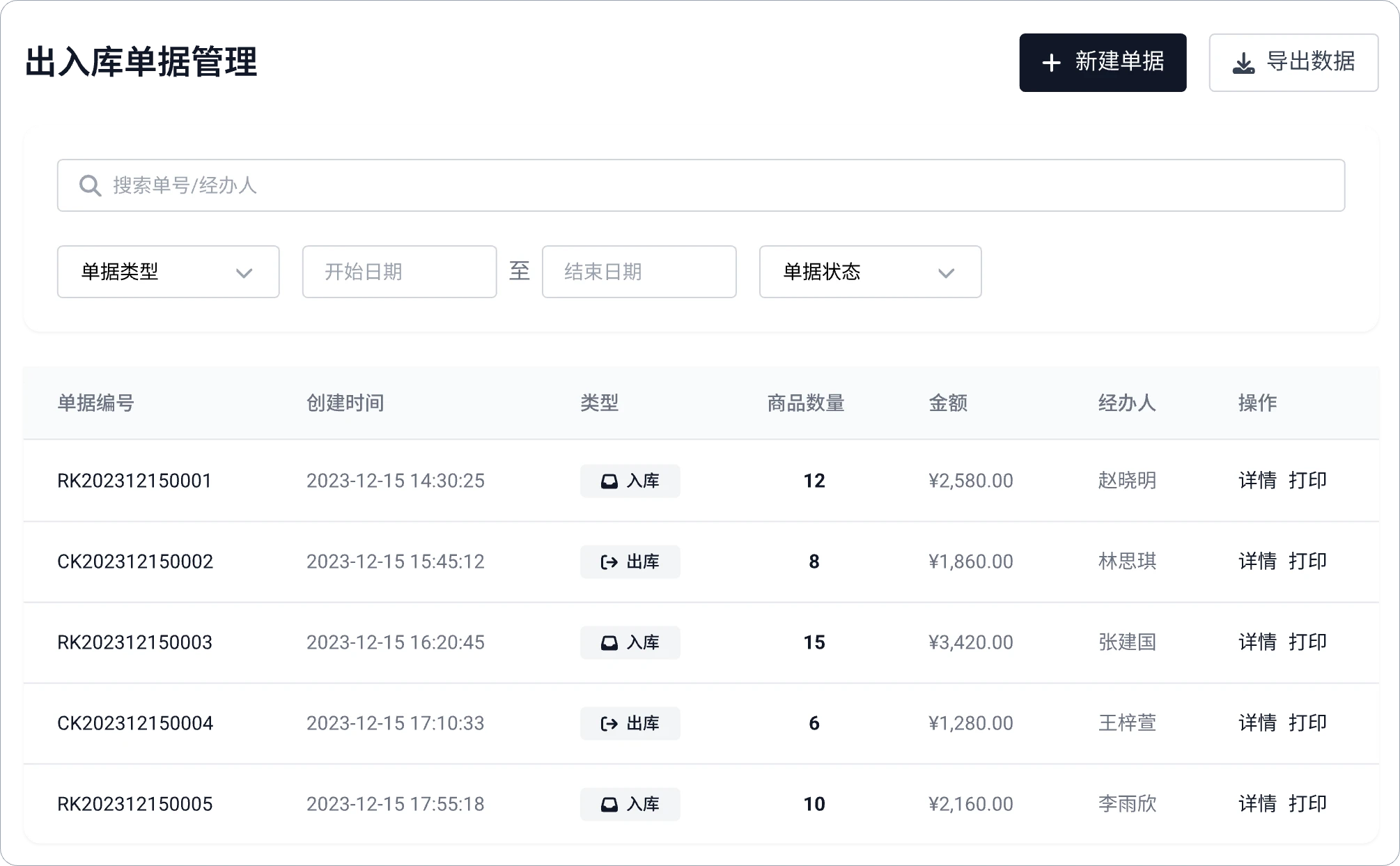Open the 单据类型 dropdown
Viewport: 1400px width, 866px height.
168,272
